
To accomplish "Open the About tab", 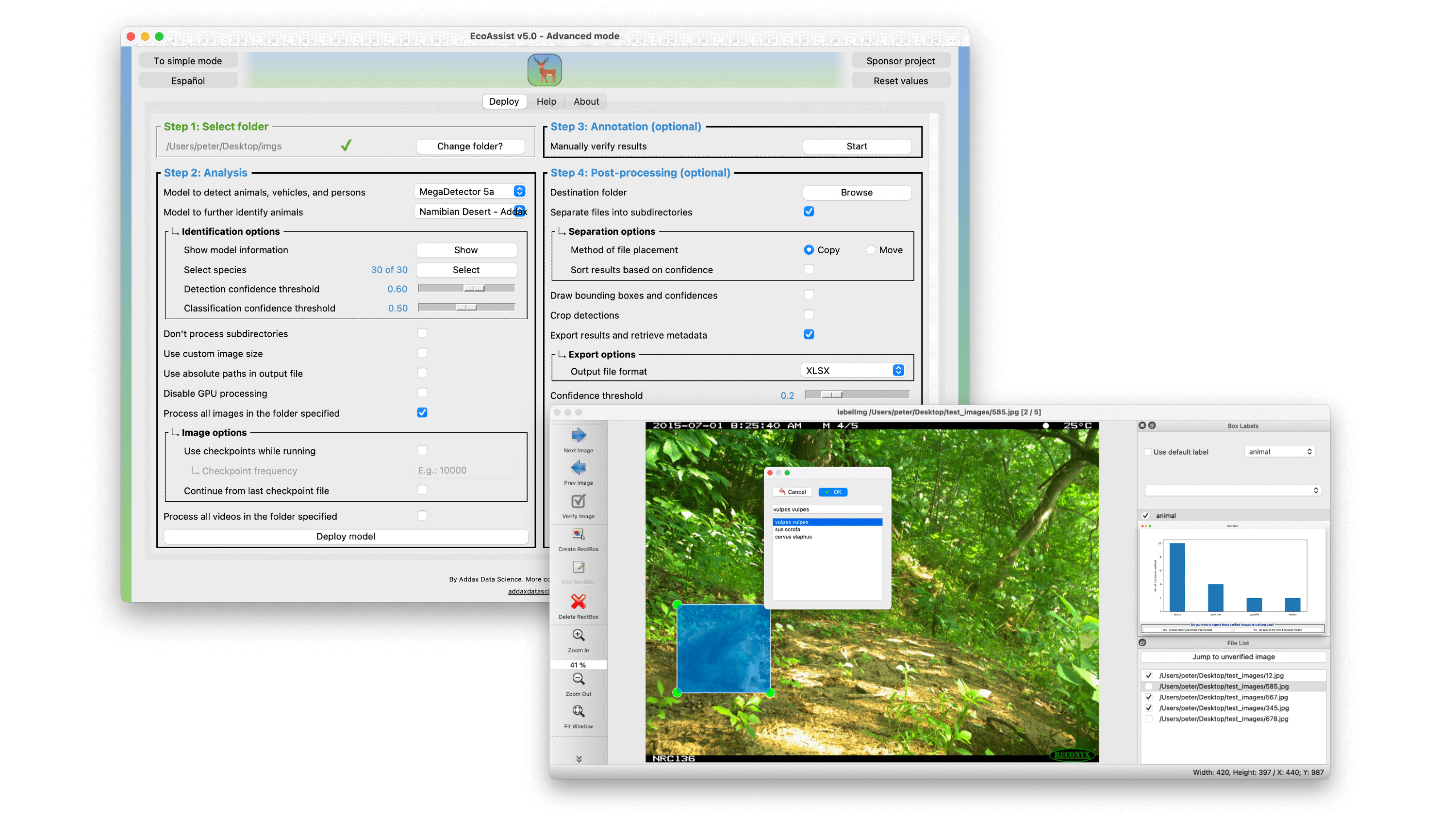I will click(x=586, y=101).
